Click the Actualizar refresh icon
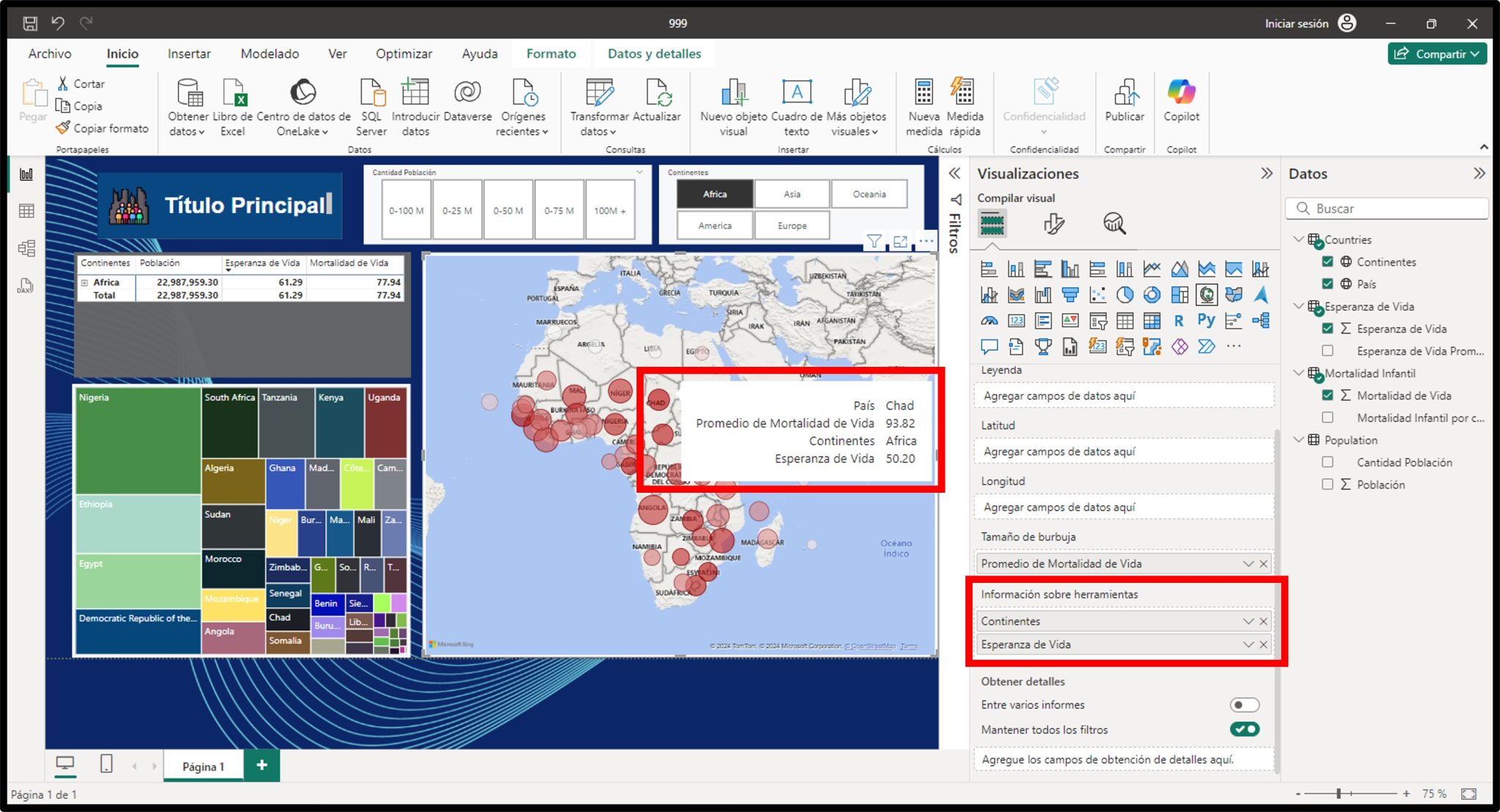This screenshot has width=1500, height=812. click(x=657, y=99)
